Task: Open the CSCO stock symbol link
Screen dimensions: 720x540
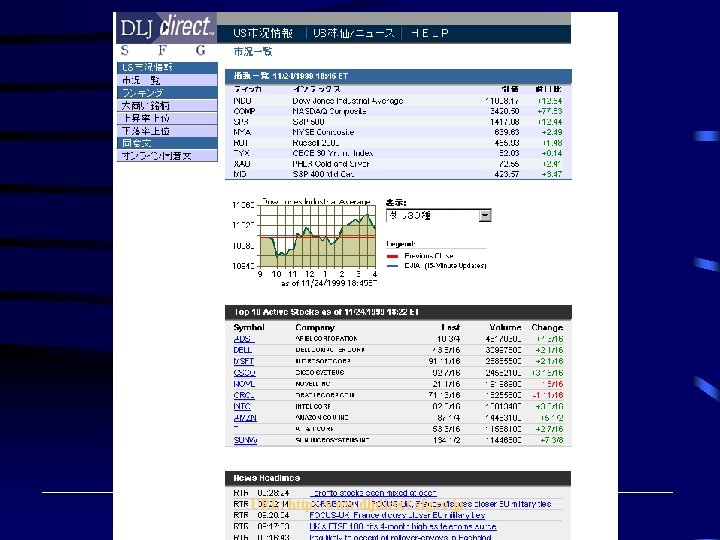Action: [244, 372]
